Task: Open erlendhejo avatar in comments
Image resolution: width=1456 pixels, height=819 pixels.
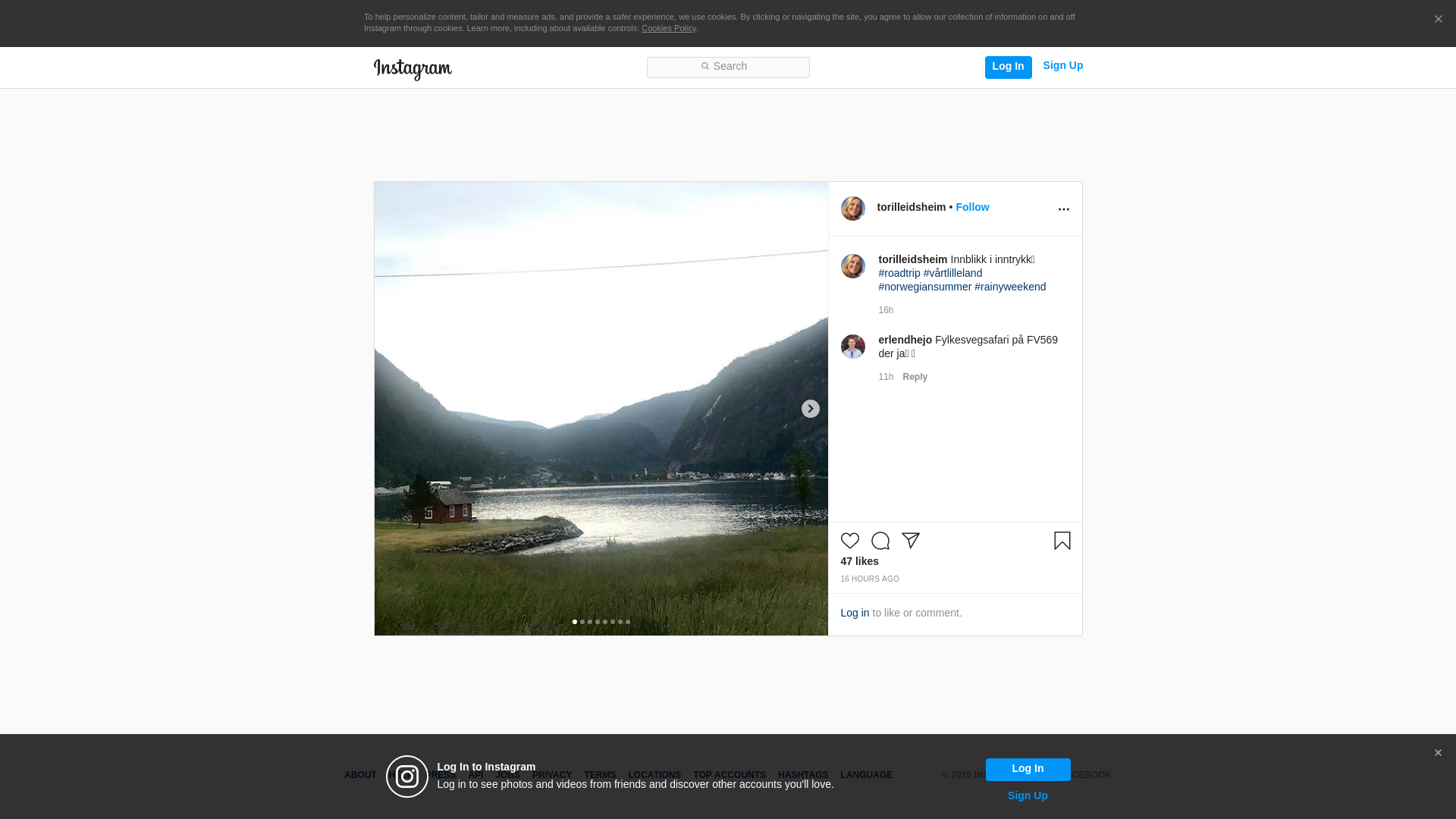Action: coord(853,347)
